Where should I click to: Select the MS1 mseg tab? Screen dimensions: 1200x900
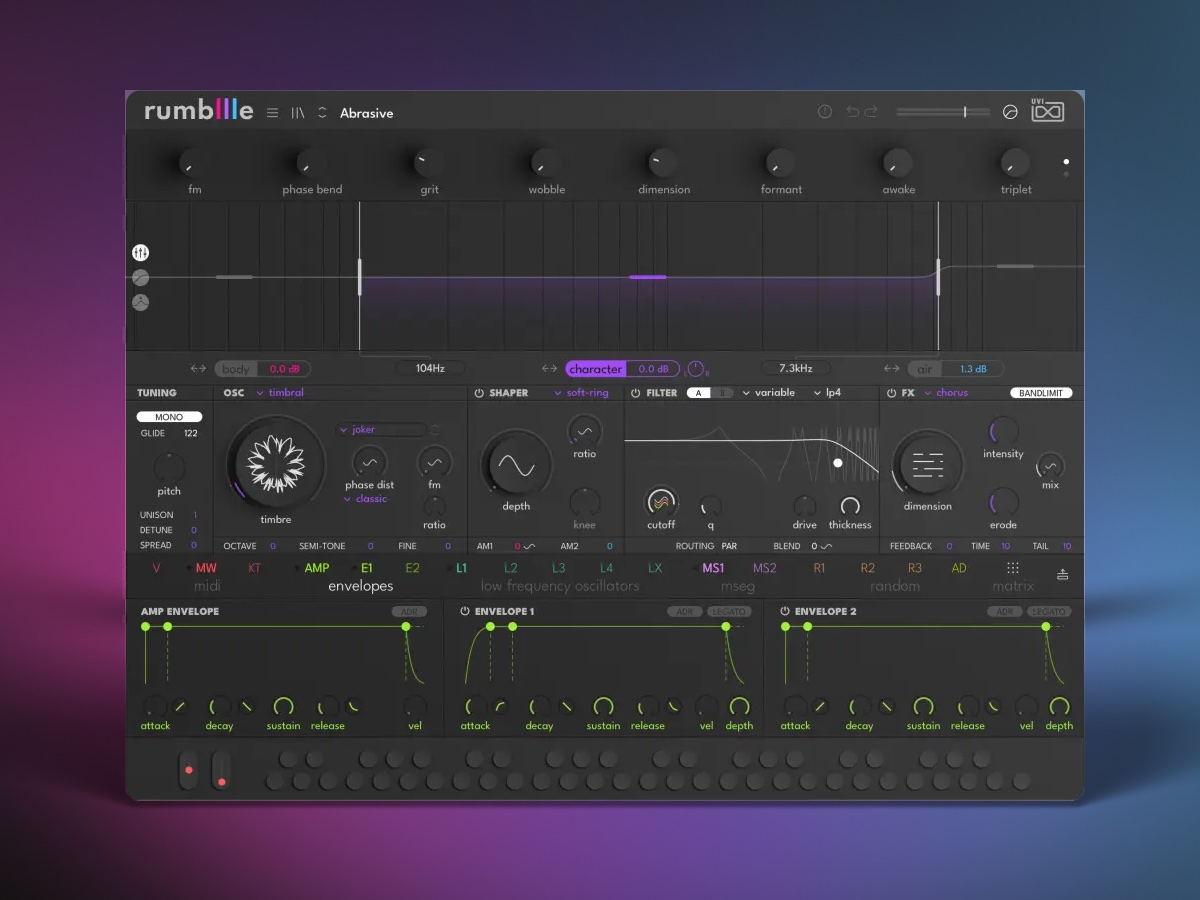[x=713, y=568]
